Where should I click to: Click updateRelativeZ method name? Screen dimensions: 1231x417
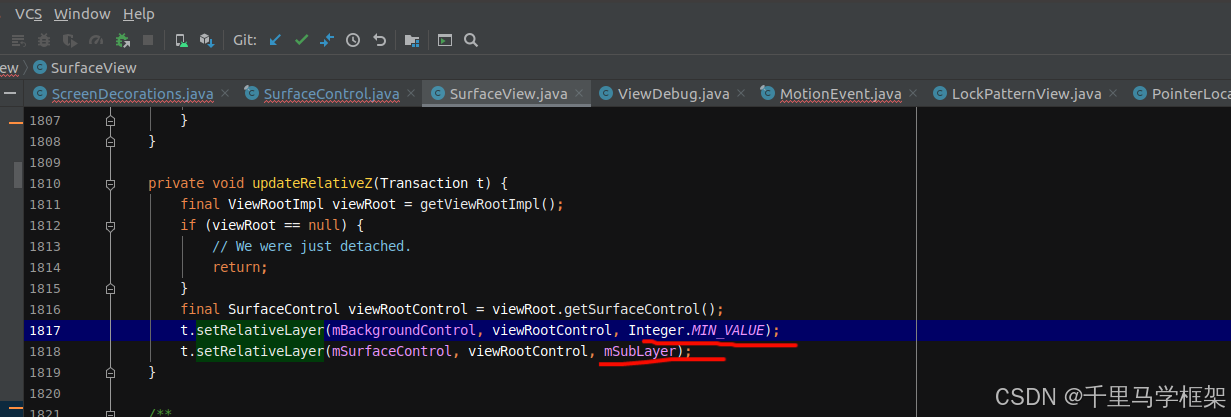314,183
